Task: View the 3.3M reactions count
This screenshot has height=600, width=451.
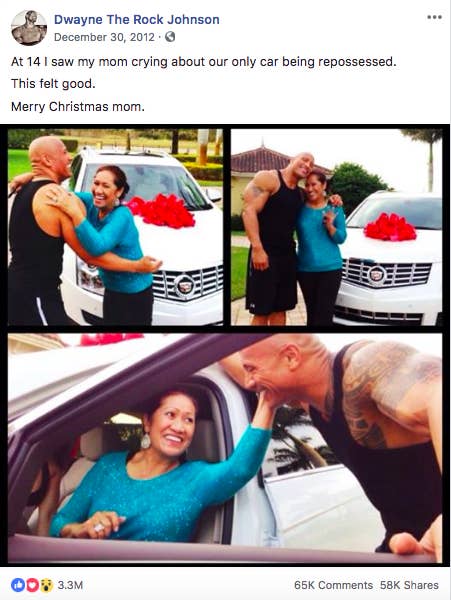Action: [70, 585]
